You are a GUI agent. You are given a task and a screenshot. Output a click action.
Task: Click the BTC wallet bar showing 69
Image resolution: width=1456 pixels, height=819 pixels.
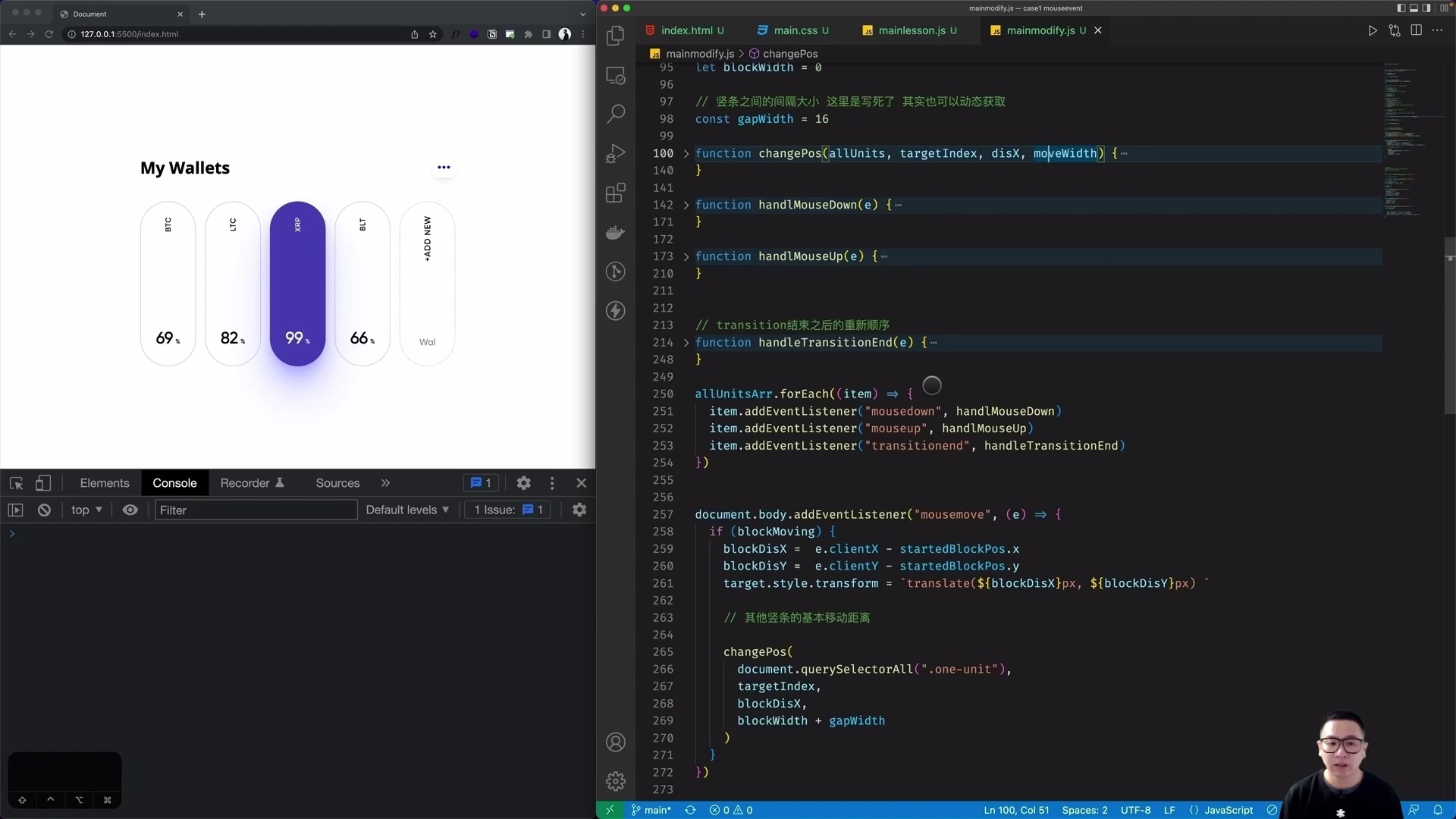click(x=168, y=284)
